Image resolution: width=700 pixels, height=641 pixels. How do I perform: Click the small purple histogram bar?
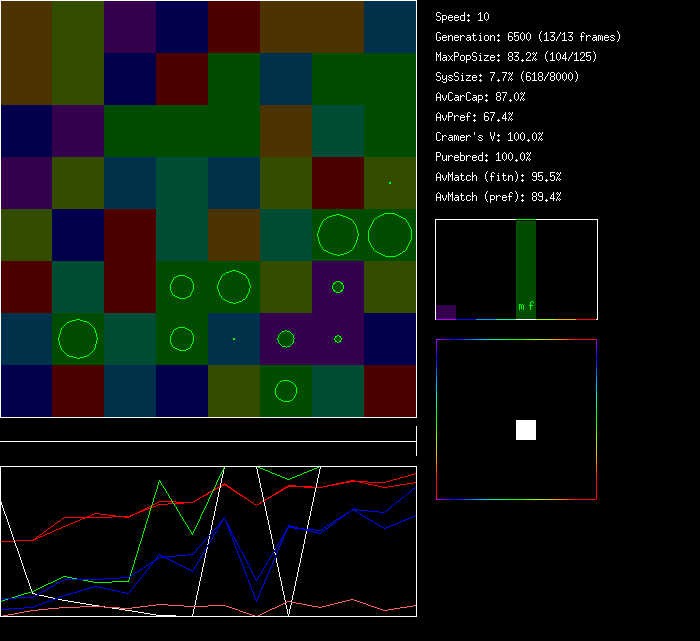[446, 312]
